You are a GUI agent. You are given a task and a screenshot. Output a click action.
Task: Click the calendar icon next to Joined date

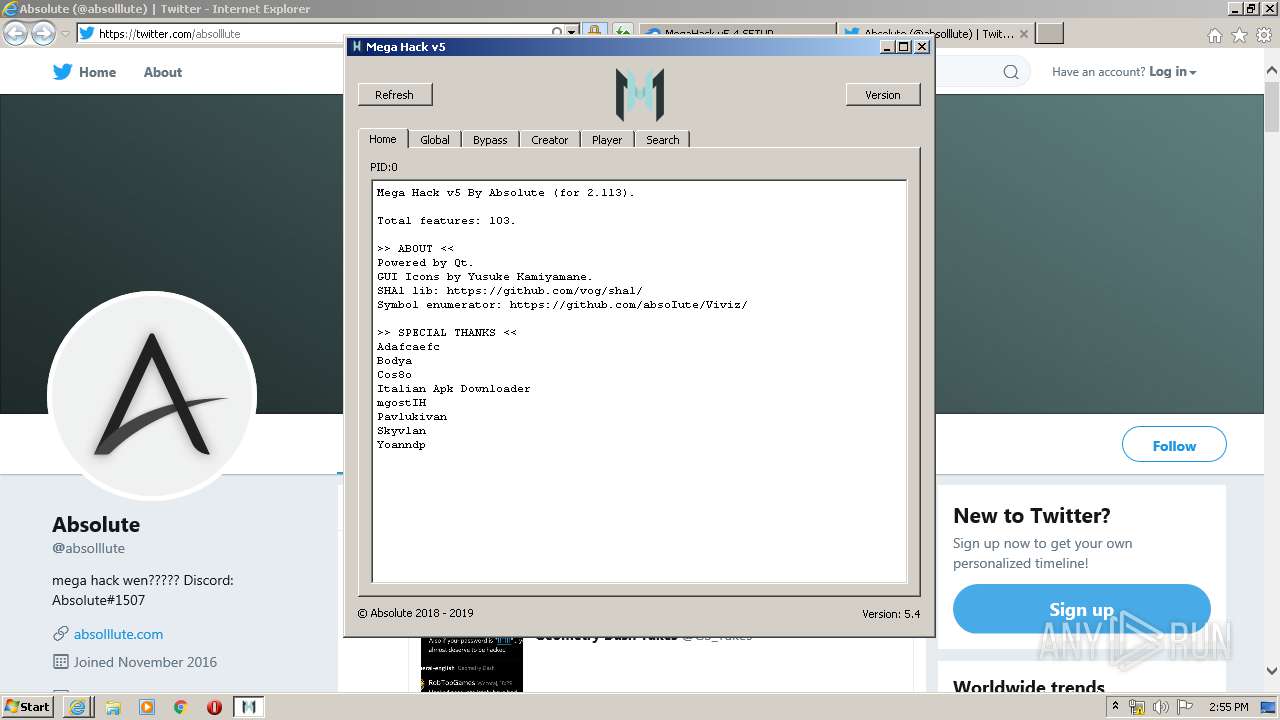(60, 662)
